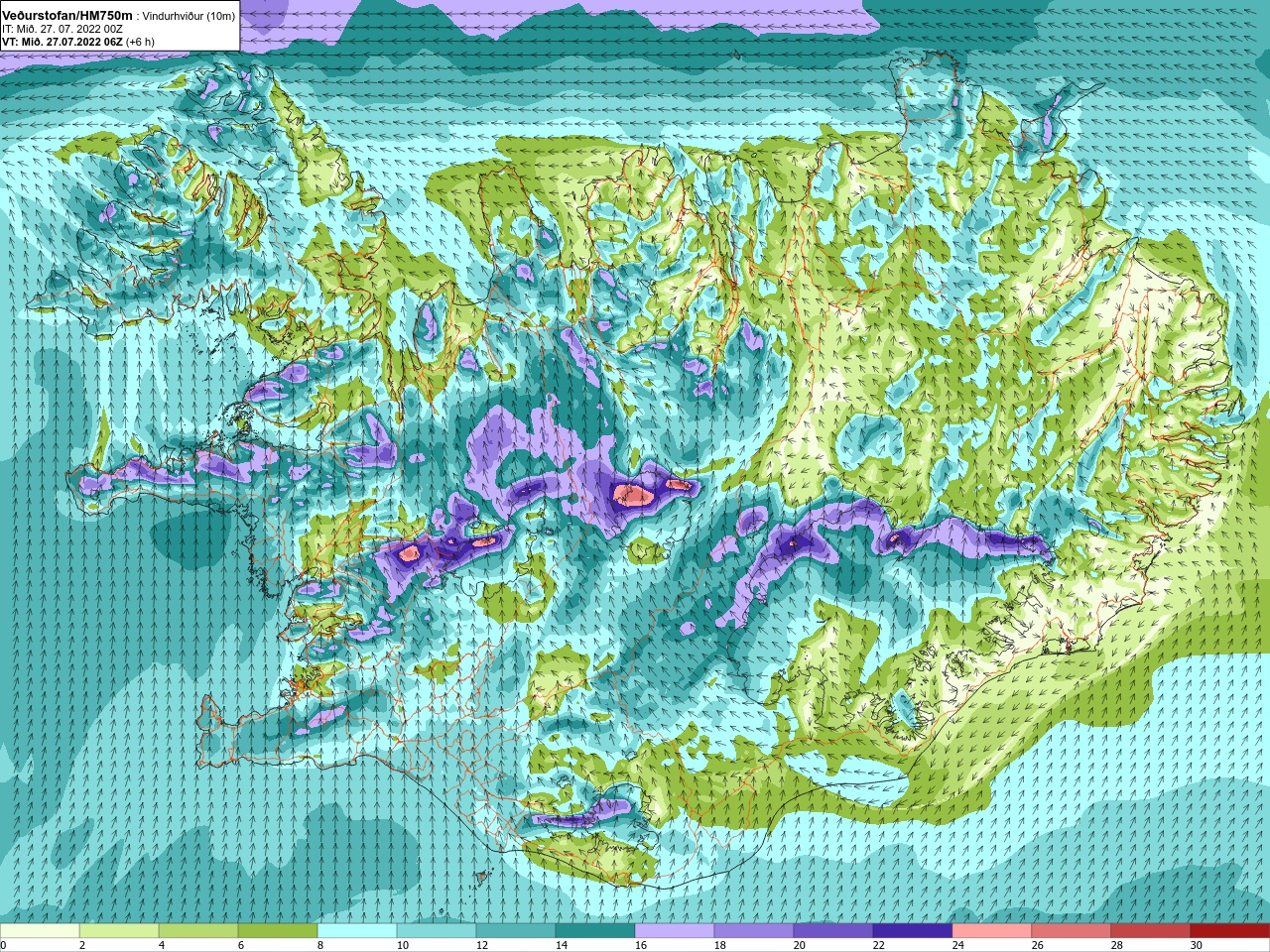Click the 6–8 olive green legend swatch
The image size is (1270, 952).
pos(278,931)
